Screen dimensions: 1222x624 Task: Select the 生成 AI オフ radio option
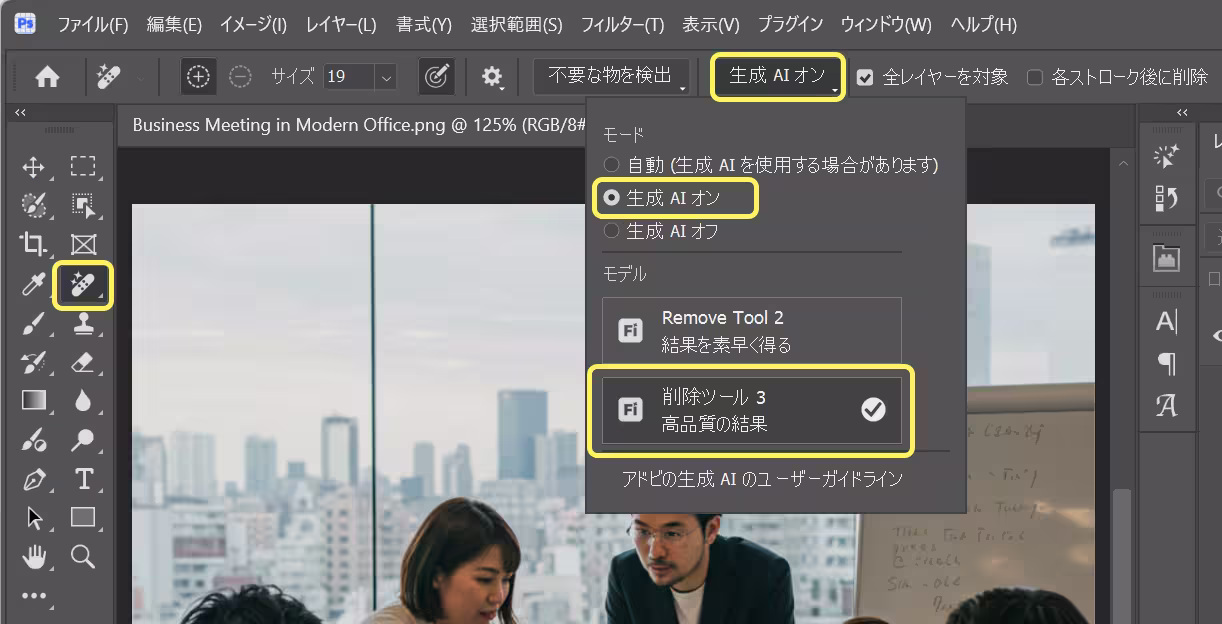pyautogui.click(x=612, y=231)
